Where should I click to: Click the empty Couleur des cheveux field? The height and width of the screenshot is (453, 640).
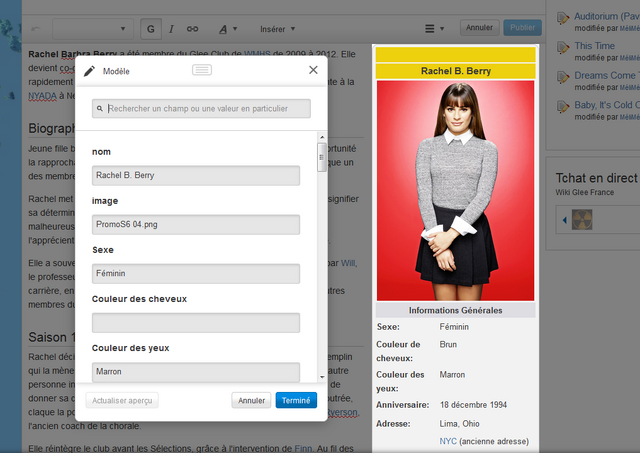point(196,323)
